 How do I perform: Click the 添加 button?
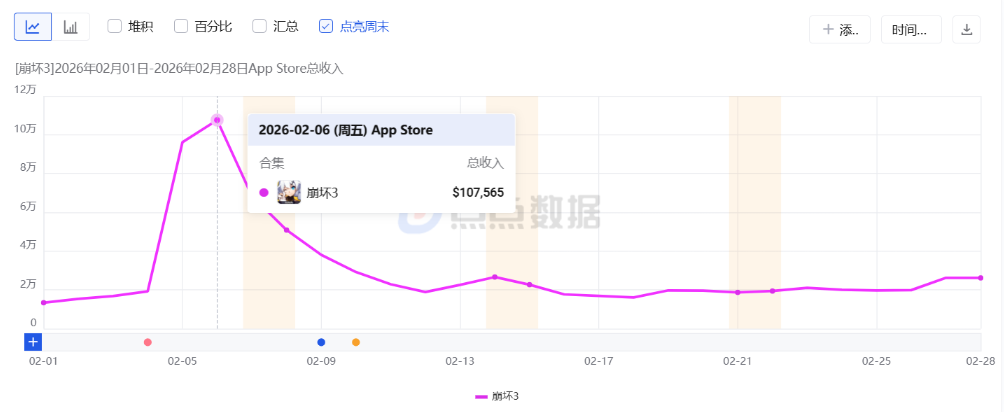(840, 29)
